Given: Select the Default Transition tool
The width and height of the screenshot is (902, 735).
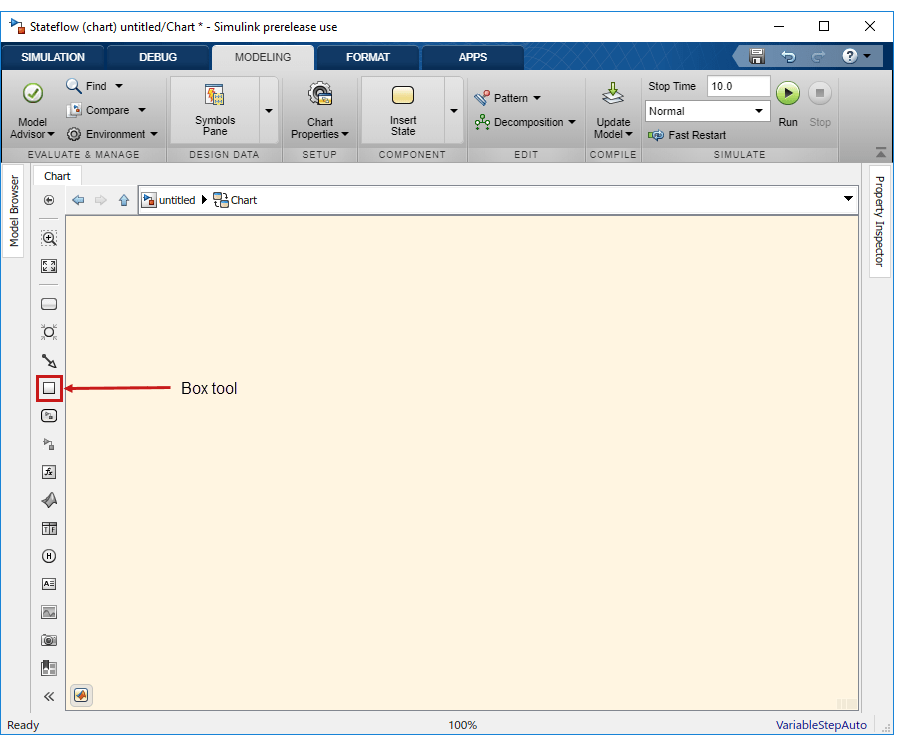Looking at the screenshot, I should pyautogui.click(x=49, y=361).
